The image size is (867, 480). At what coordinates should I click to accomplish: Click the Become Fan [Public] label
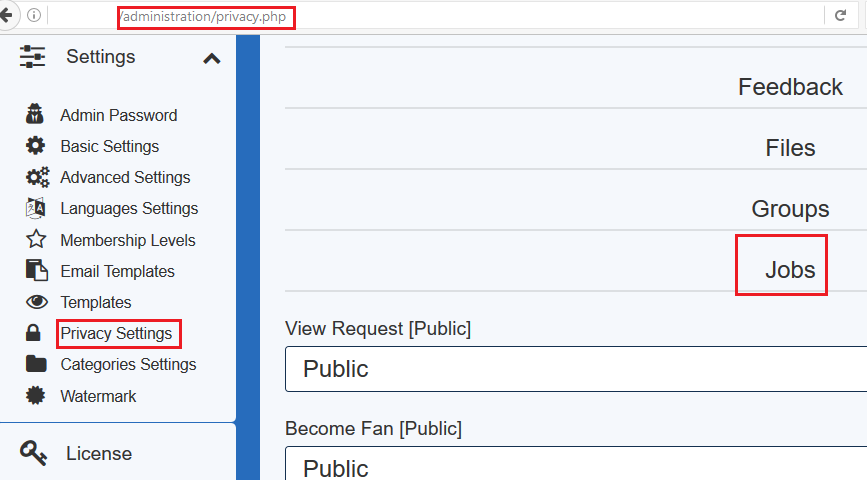(374, 429)
